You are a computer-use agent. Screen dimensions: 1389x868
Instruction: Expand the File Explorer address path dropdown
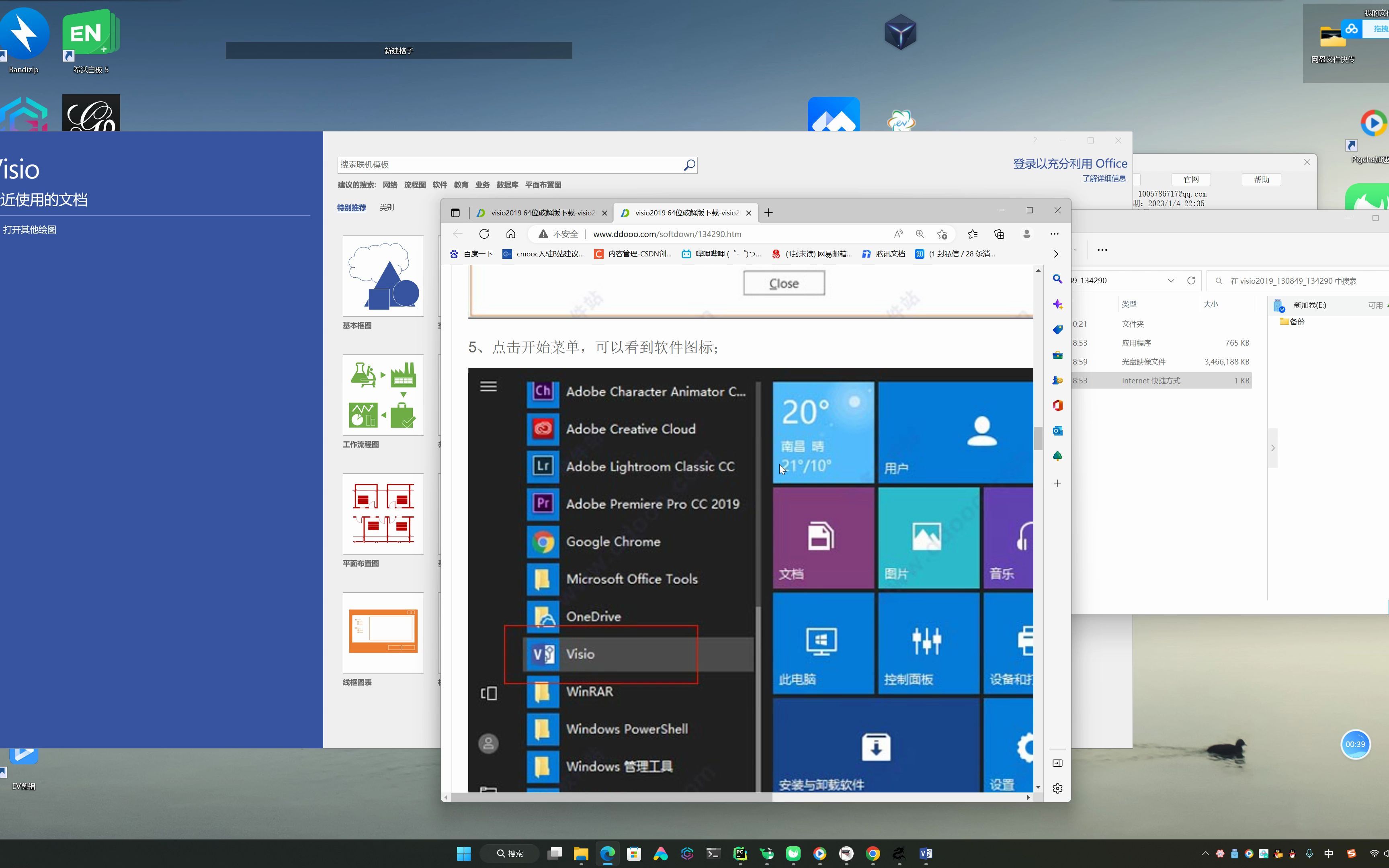coord(1170,281)
